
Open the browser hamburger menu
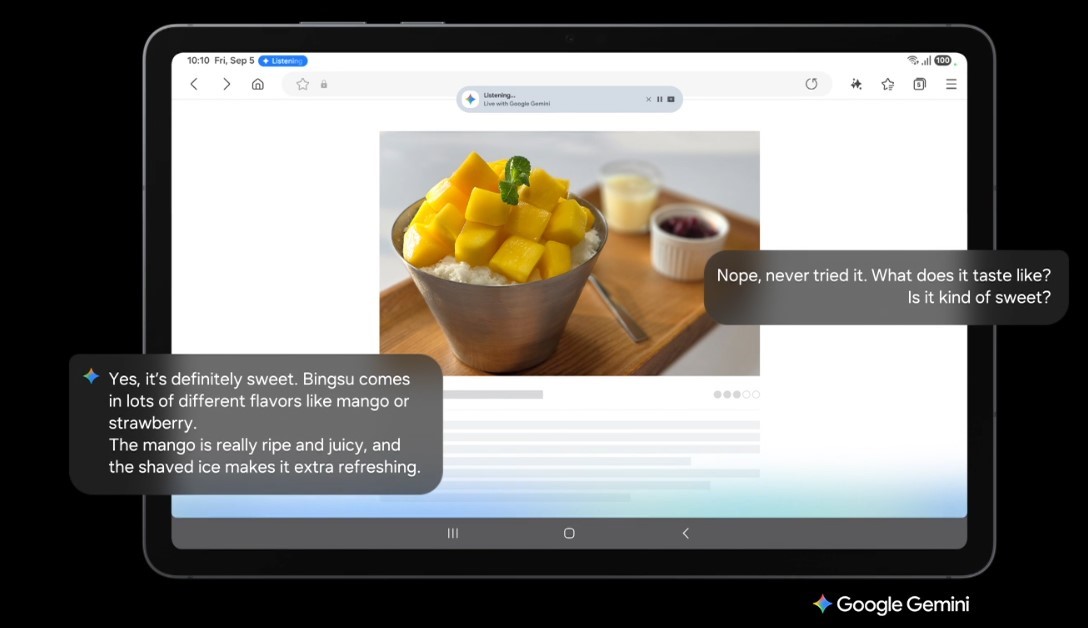[x=951, y=84]
